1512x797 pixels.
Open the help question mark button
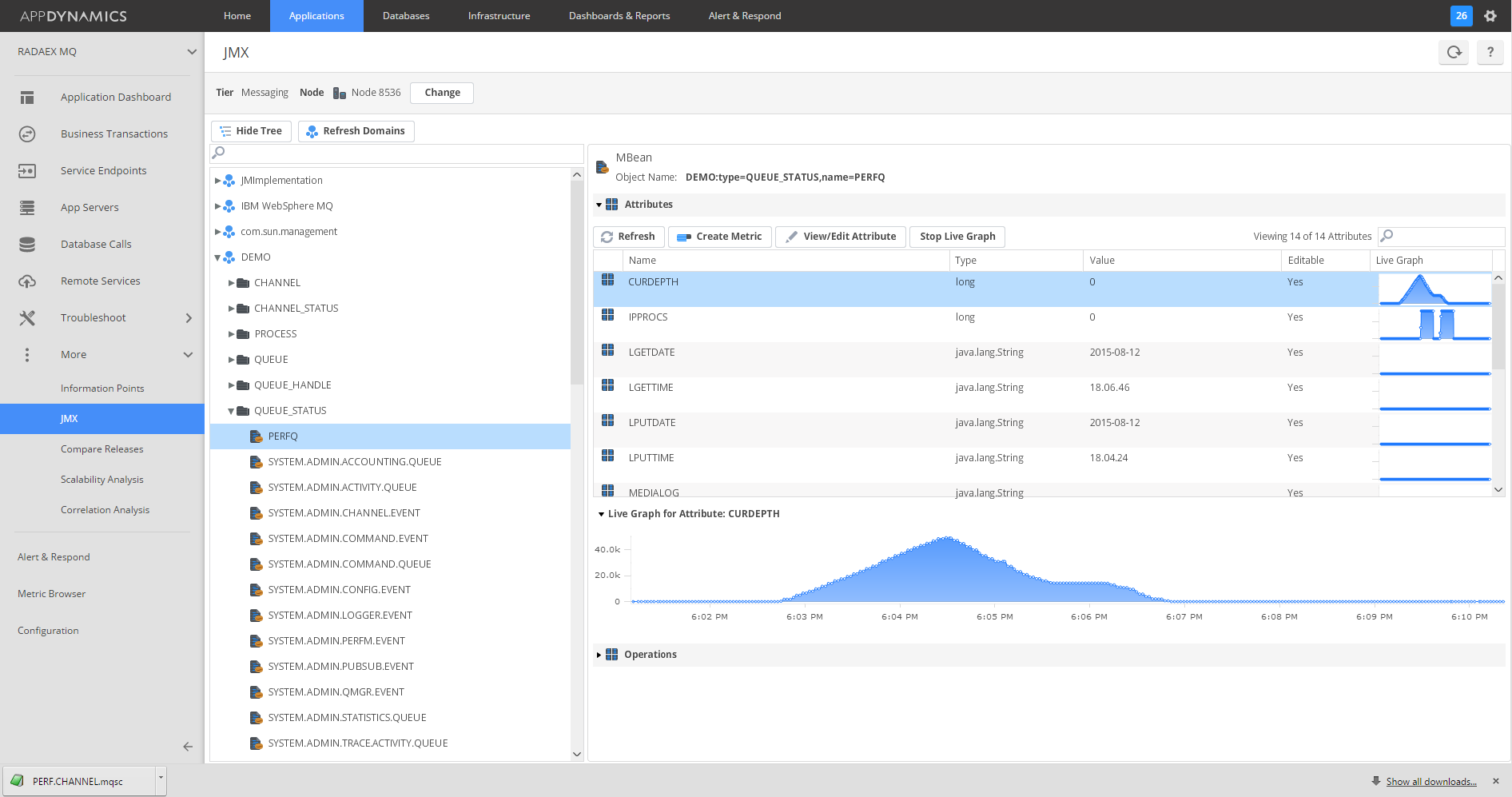pyautogui.click(x=1490, y=52)
